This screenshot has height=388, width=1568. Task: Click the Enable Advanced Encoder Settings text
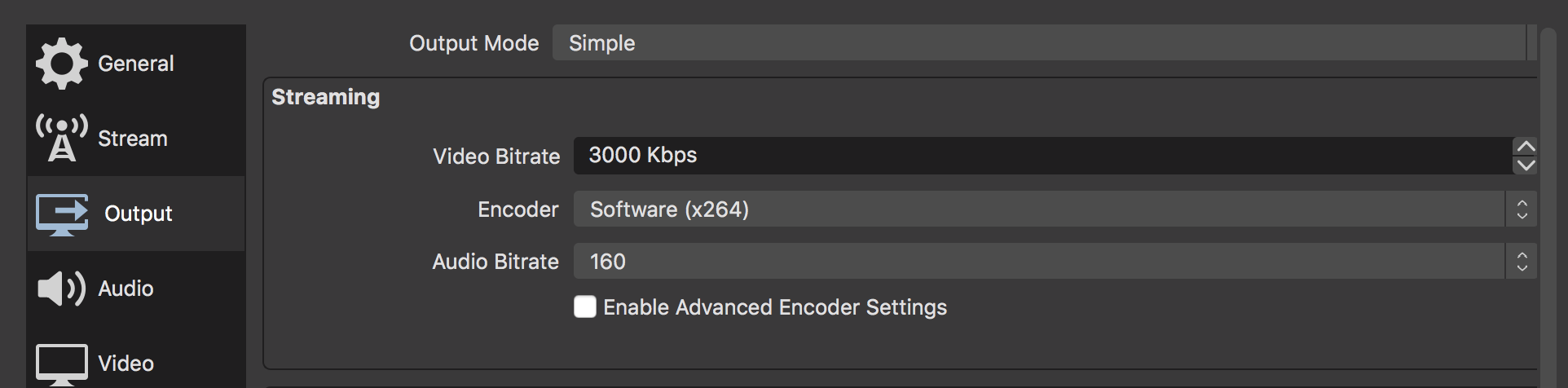775,307
